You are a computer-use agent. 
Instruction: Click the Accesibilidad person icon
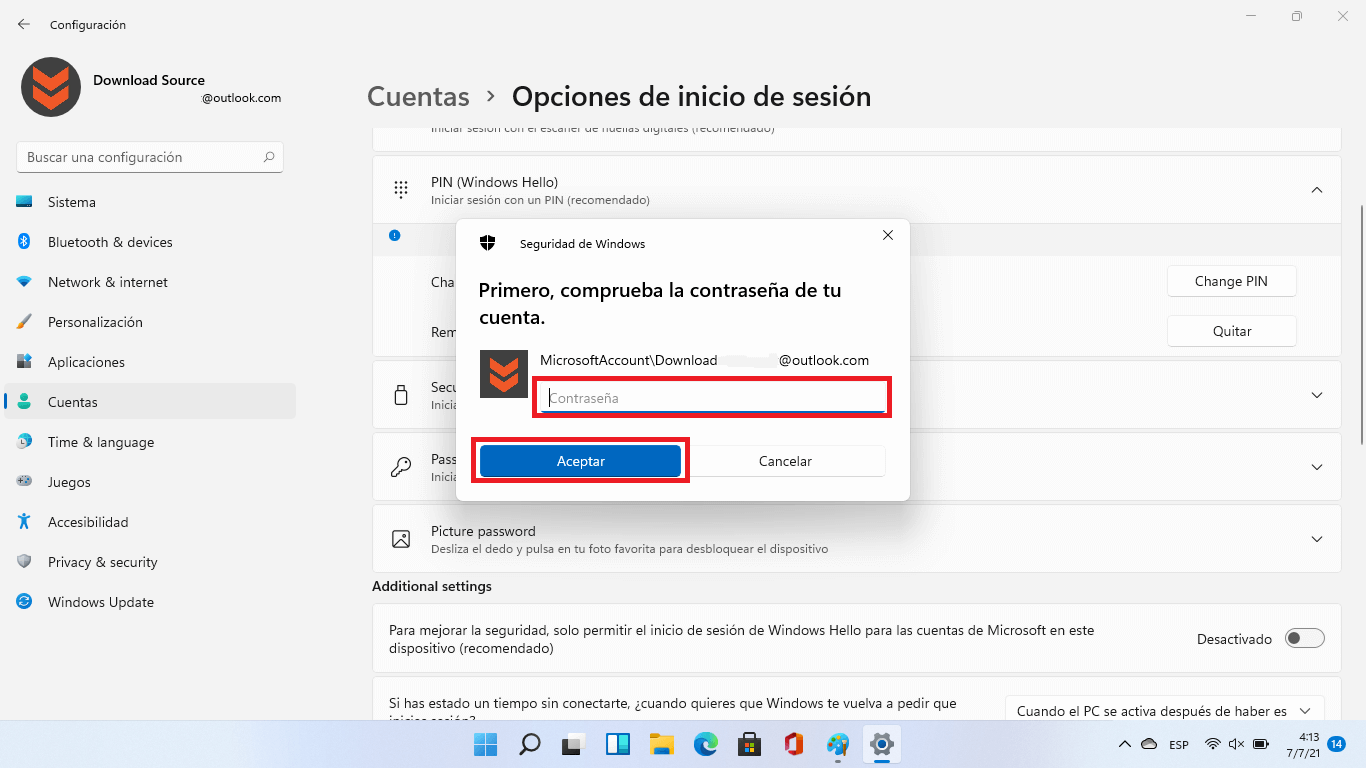pyautogui.click(x=24, y=522)
